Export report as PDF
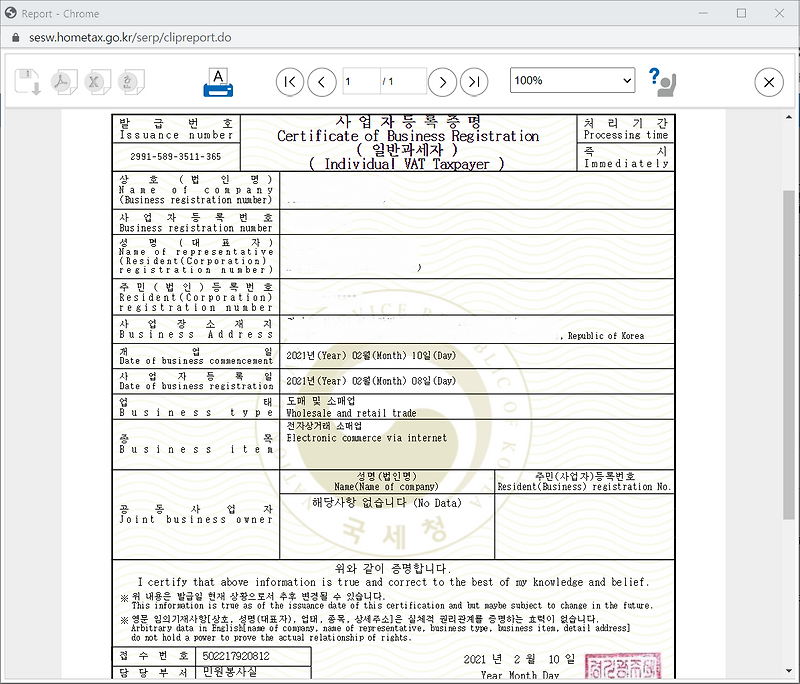This screenshot has height=684, width=800. [64, 82]
